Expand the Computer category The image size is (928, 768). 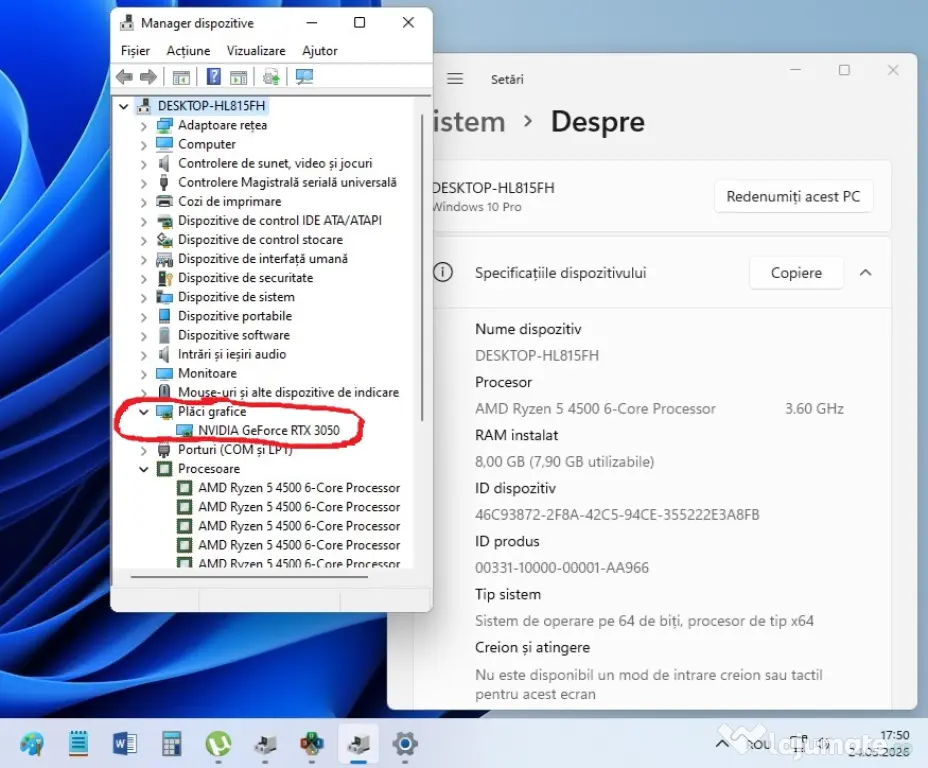144,144
